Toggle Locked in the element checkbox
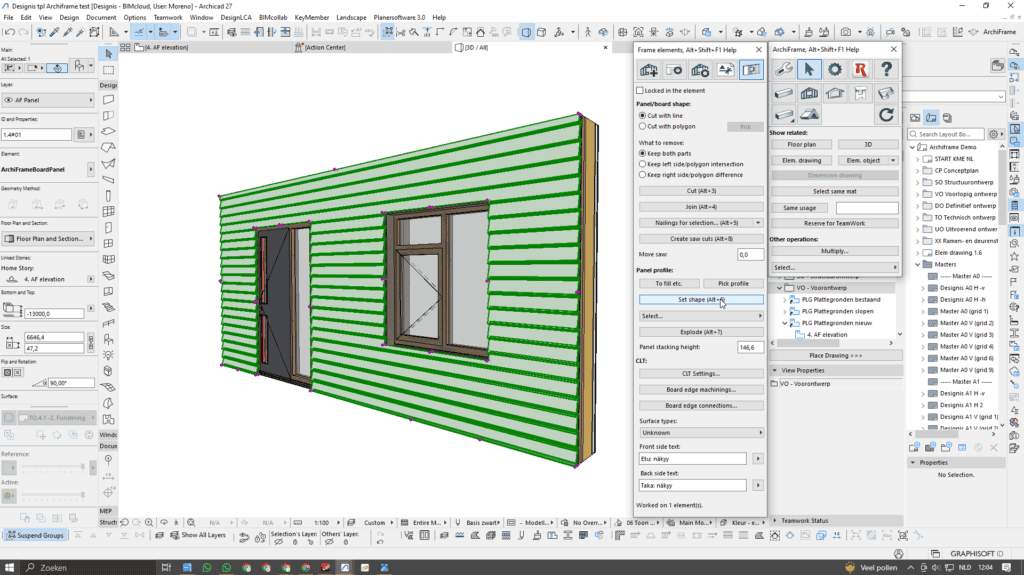The image size is (1024, 575). click(x=640, y=91)
